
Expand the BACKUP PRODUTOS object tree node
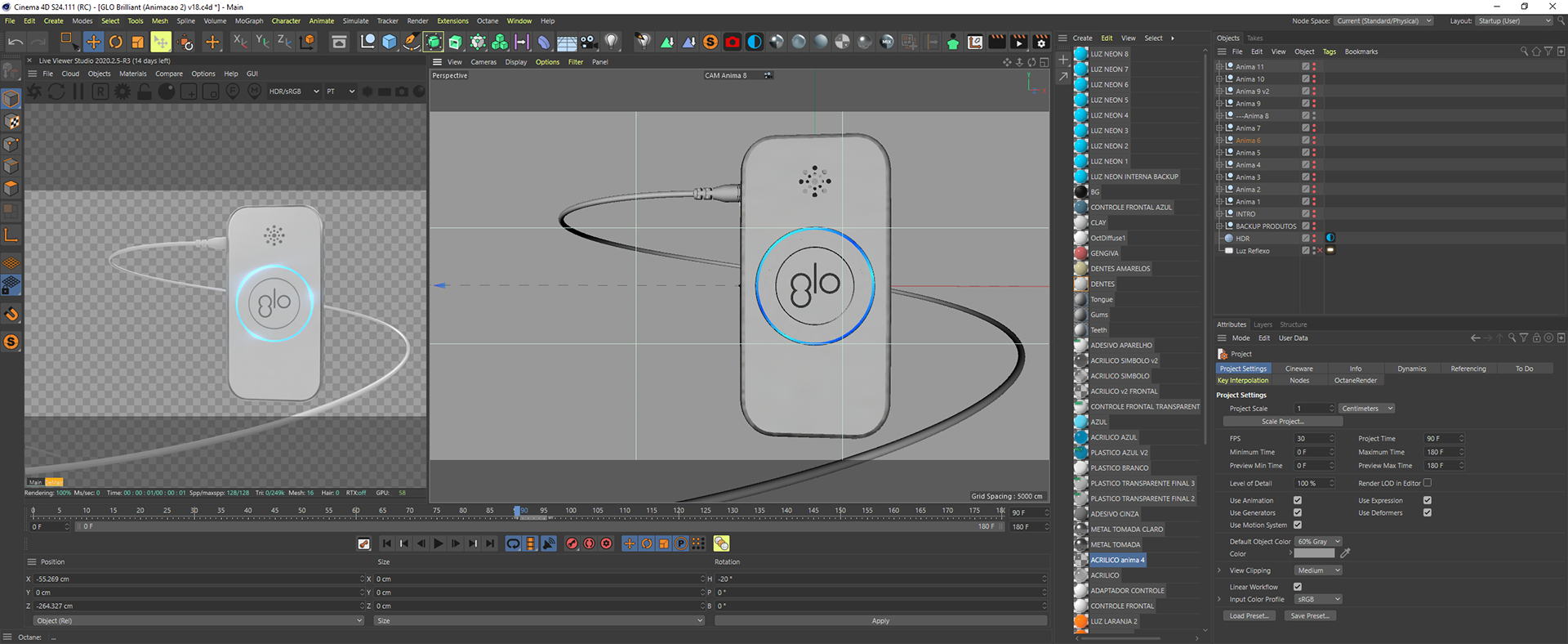pyautogui.click(x=1219, y=226)
